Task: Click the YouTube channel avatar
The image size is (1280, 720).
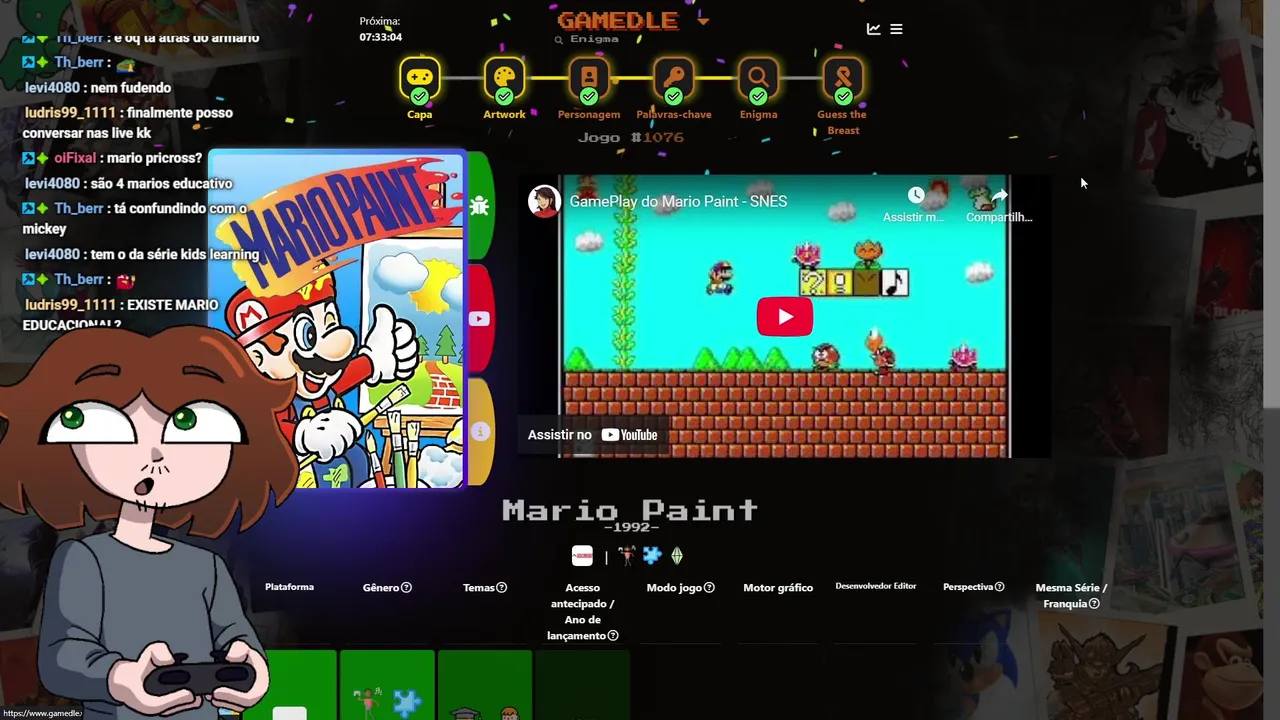Action: point(544,201)
